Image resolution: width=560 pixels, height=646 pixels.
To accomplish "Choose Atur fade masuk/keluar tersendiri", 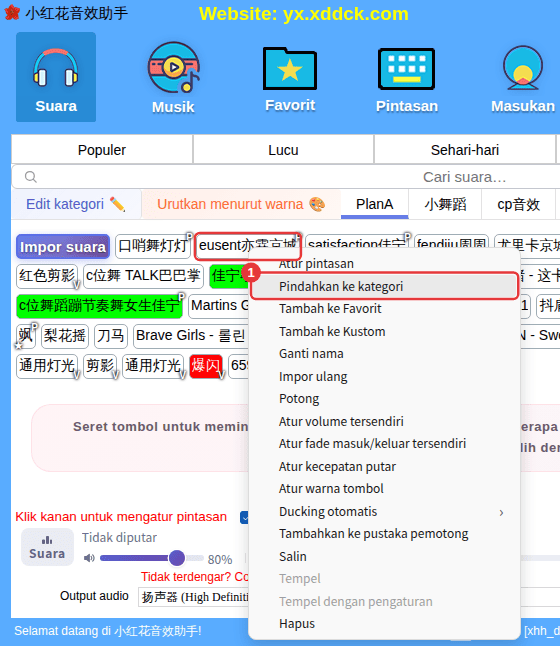I will (x=384, y=444).
